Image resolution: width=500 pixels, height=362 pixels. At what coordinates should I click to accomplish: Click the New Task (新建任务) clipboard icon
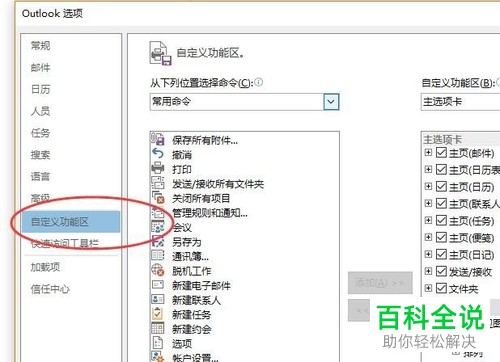[158, 314]
